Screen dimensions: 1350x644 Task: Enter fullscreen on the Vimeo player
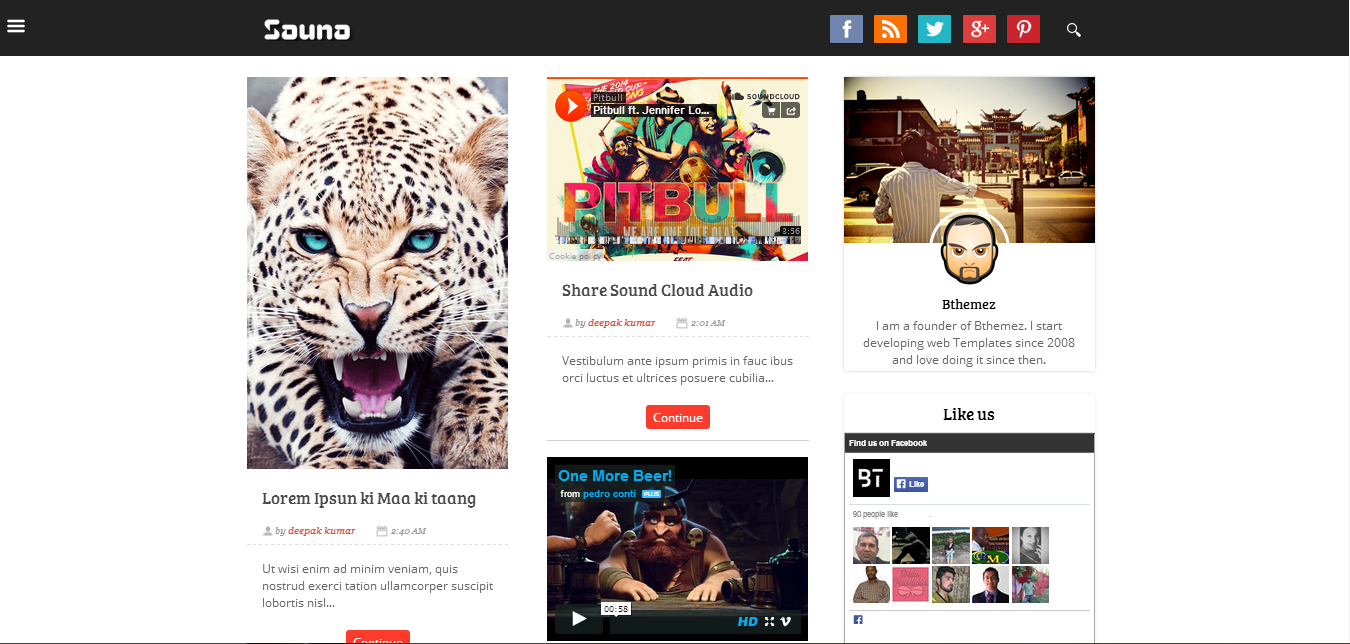click(x=769, y=621)
